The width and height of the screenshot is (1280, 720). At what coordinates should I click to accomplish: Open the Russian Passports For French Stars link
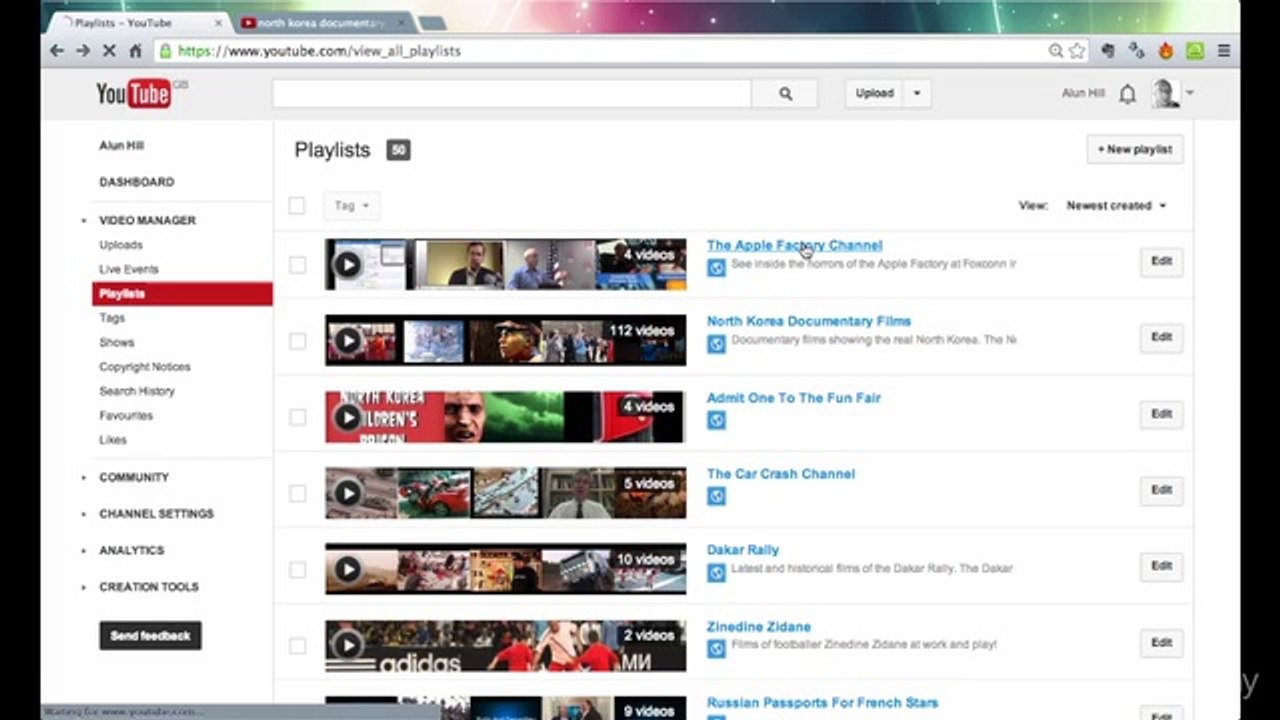tap(822, 703)
